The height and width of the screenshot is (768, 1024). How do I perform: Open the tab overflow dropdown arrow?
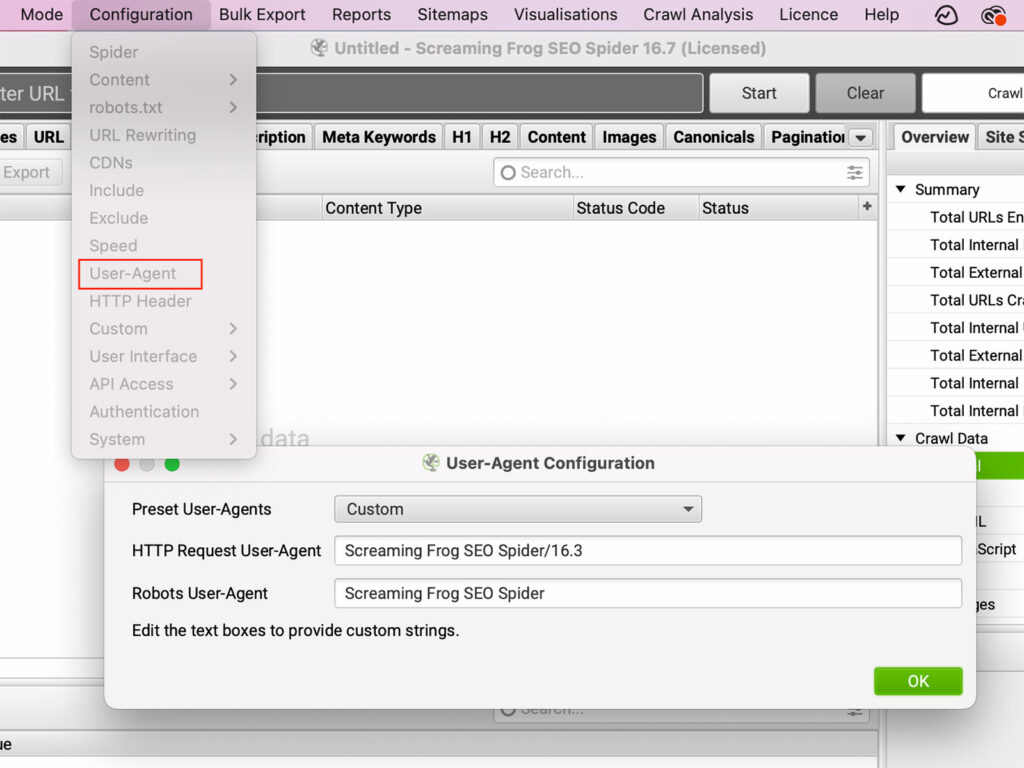point(861,138)
